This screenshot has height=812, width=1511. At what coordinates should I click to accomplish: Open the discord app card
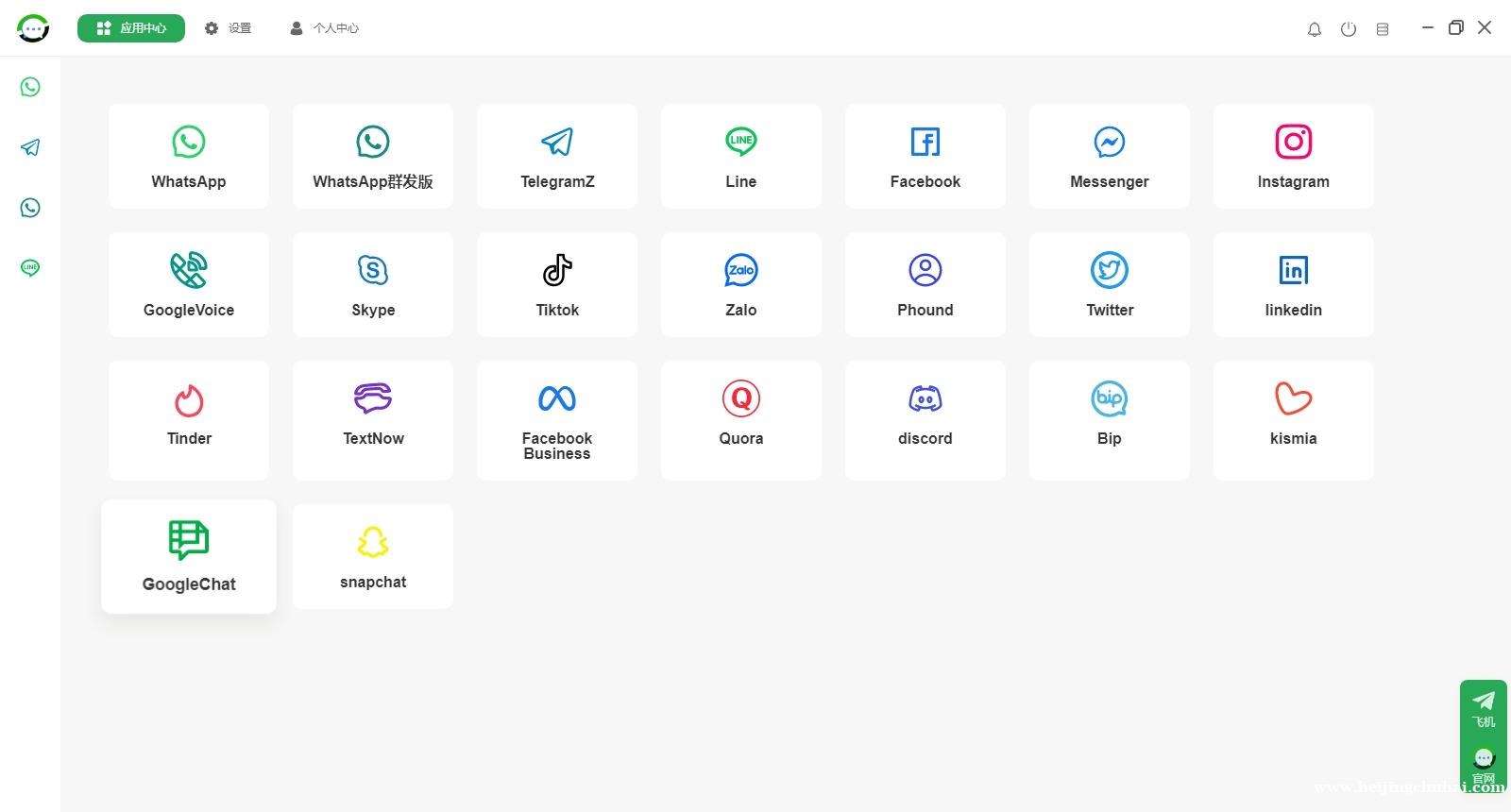coord(925,420)
